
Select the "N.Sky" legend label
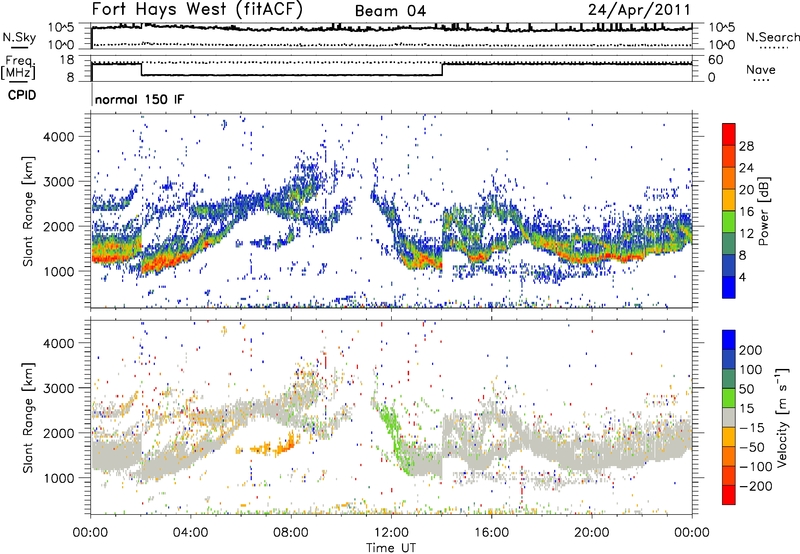(x=19, y=37)
